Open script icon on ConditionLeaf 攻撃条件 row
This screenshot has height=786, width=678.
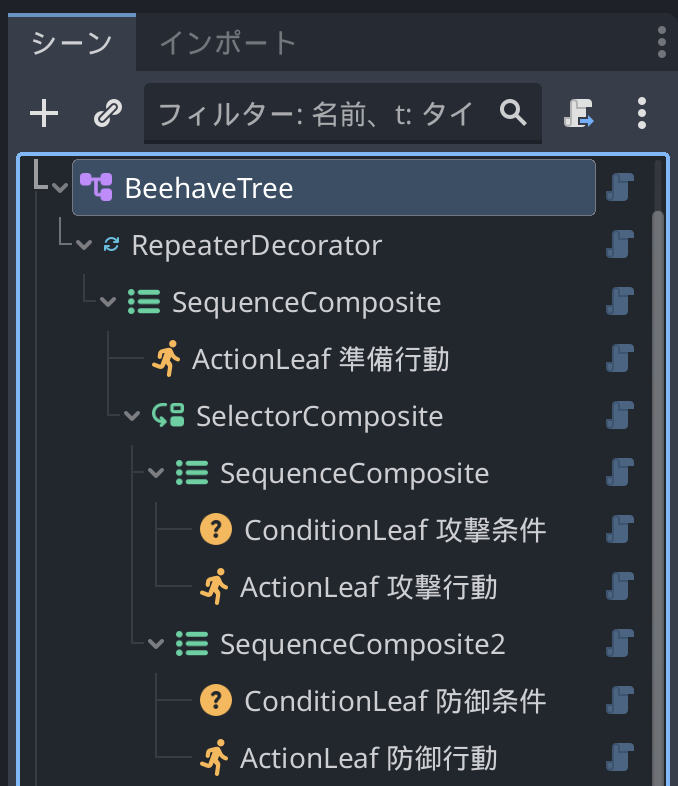click(x=621, y=529)
